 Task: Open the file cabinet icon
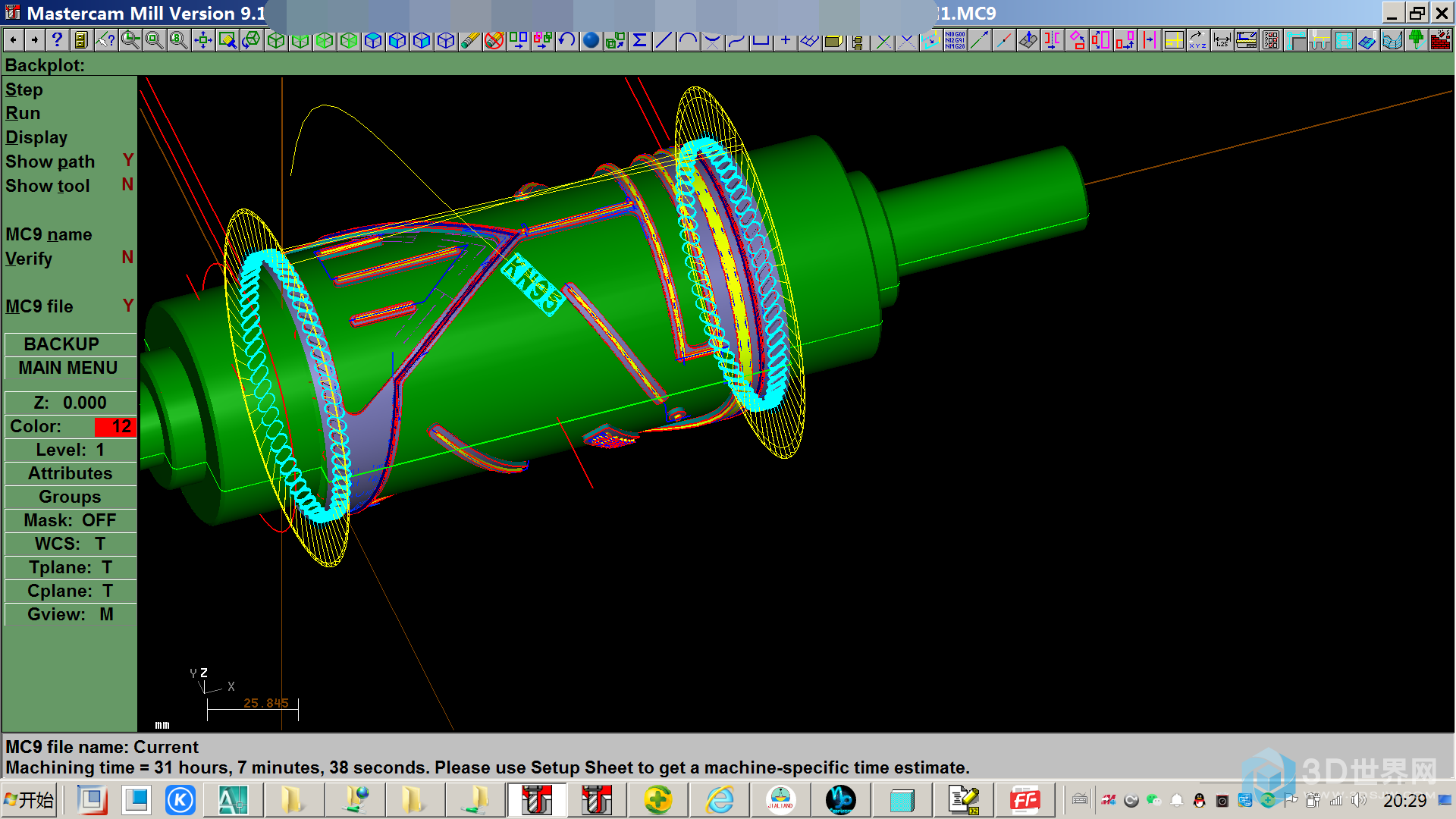[x=81, y=40]
